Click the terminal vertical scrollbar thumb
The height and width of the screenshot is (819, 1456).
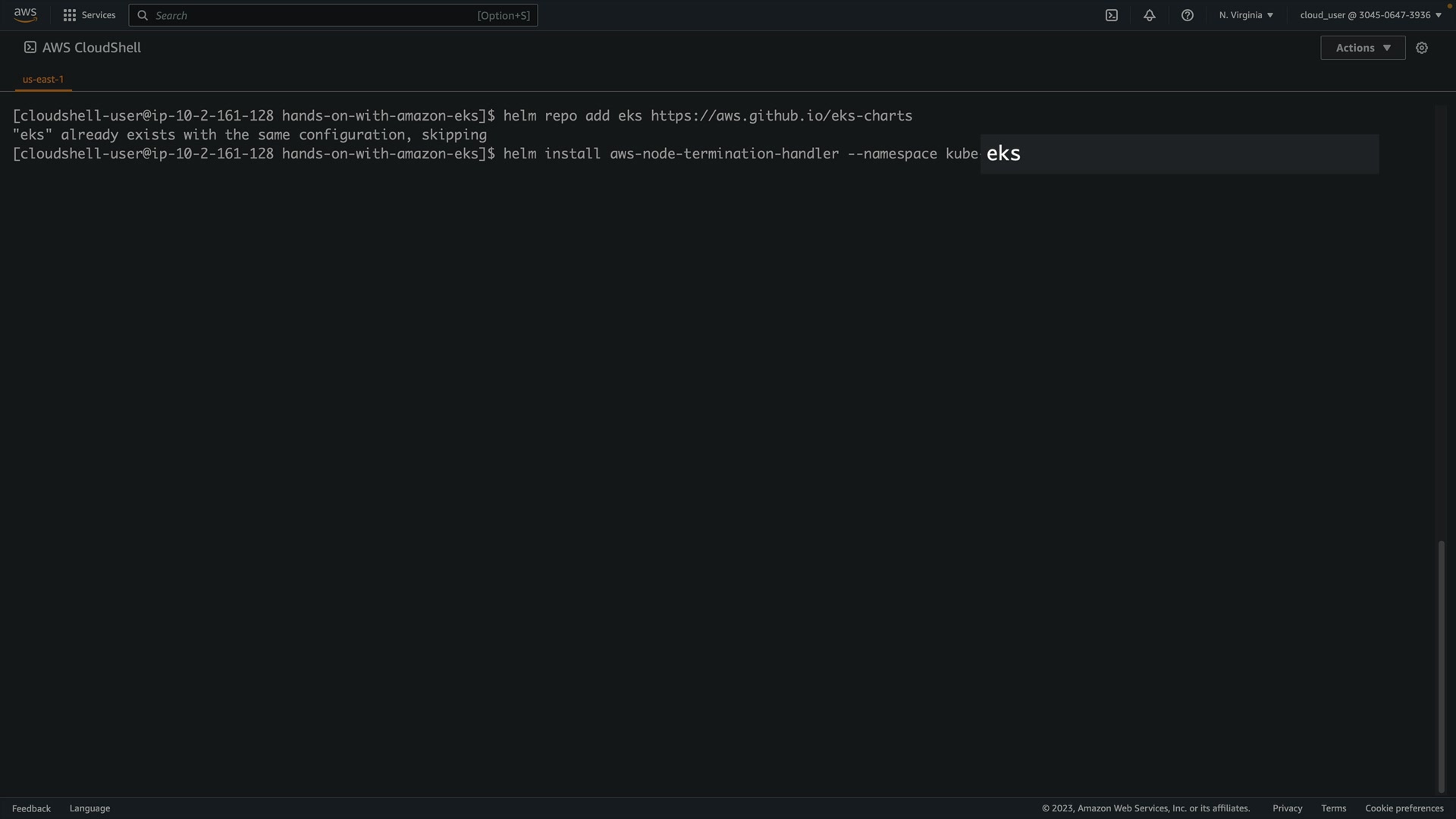click(1441, 667)
